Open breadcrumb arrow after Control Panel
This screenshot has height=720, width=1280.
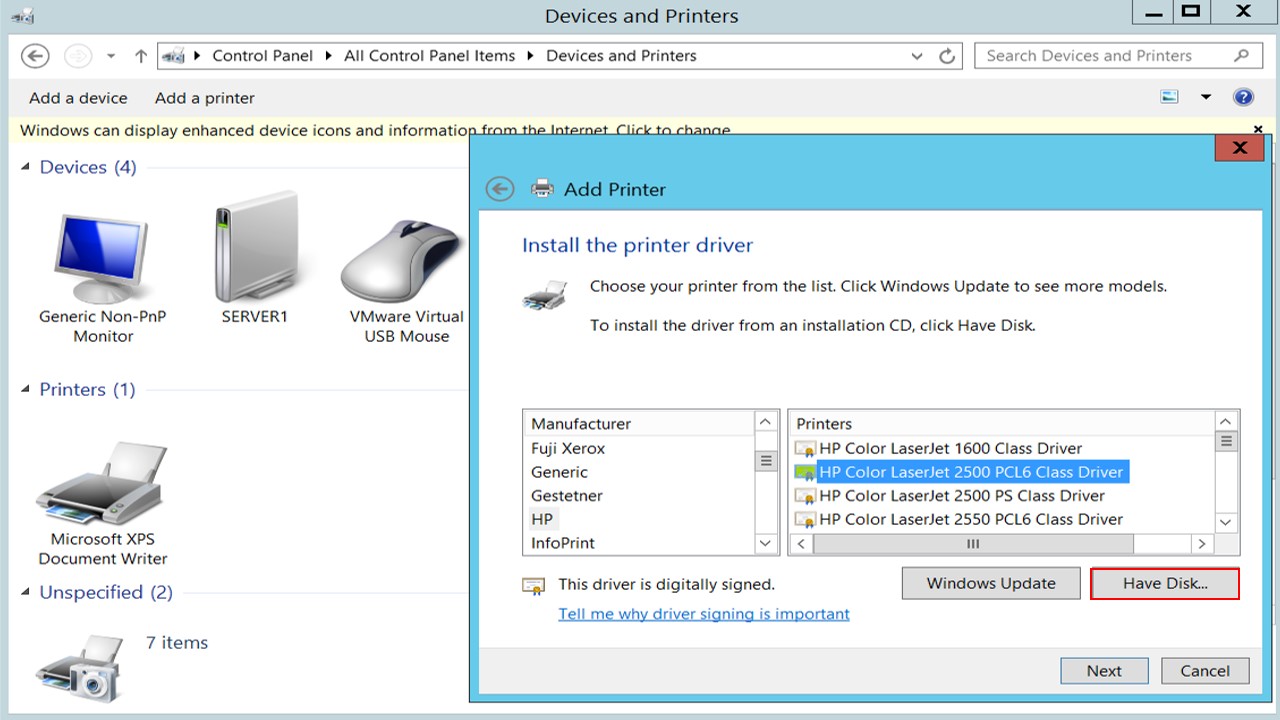329,56
